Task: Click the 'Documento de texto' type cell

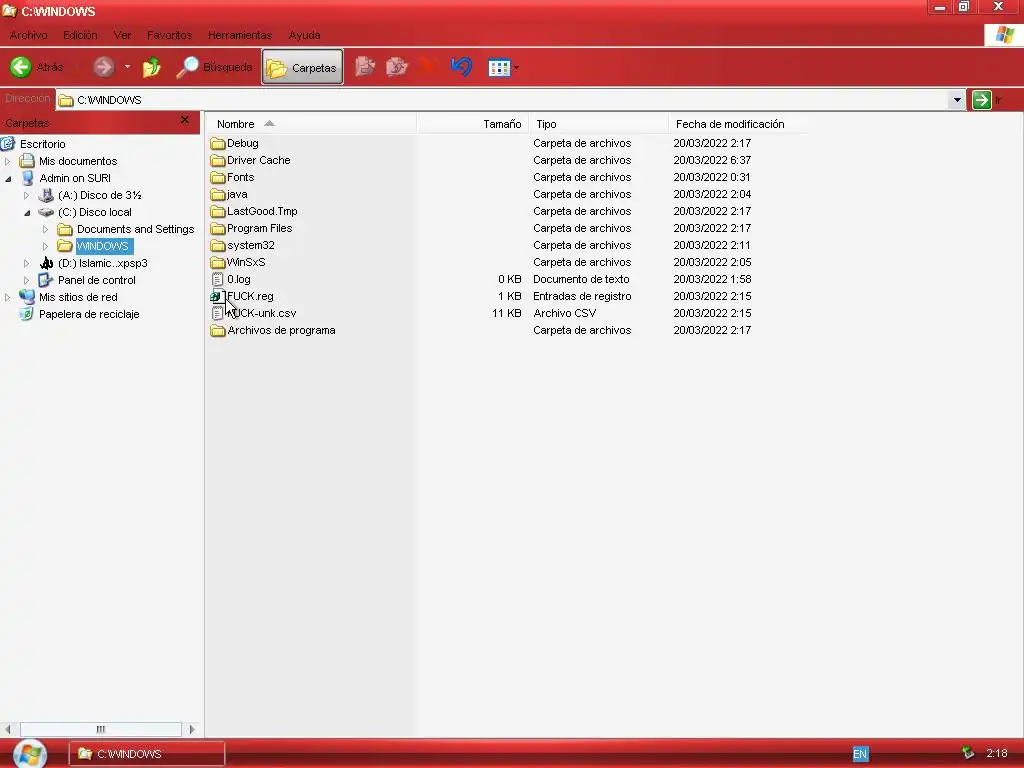Action: click(581, 279)
